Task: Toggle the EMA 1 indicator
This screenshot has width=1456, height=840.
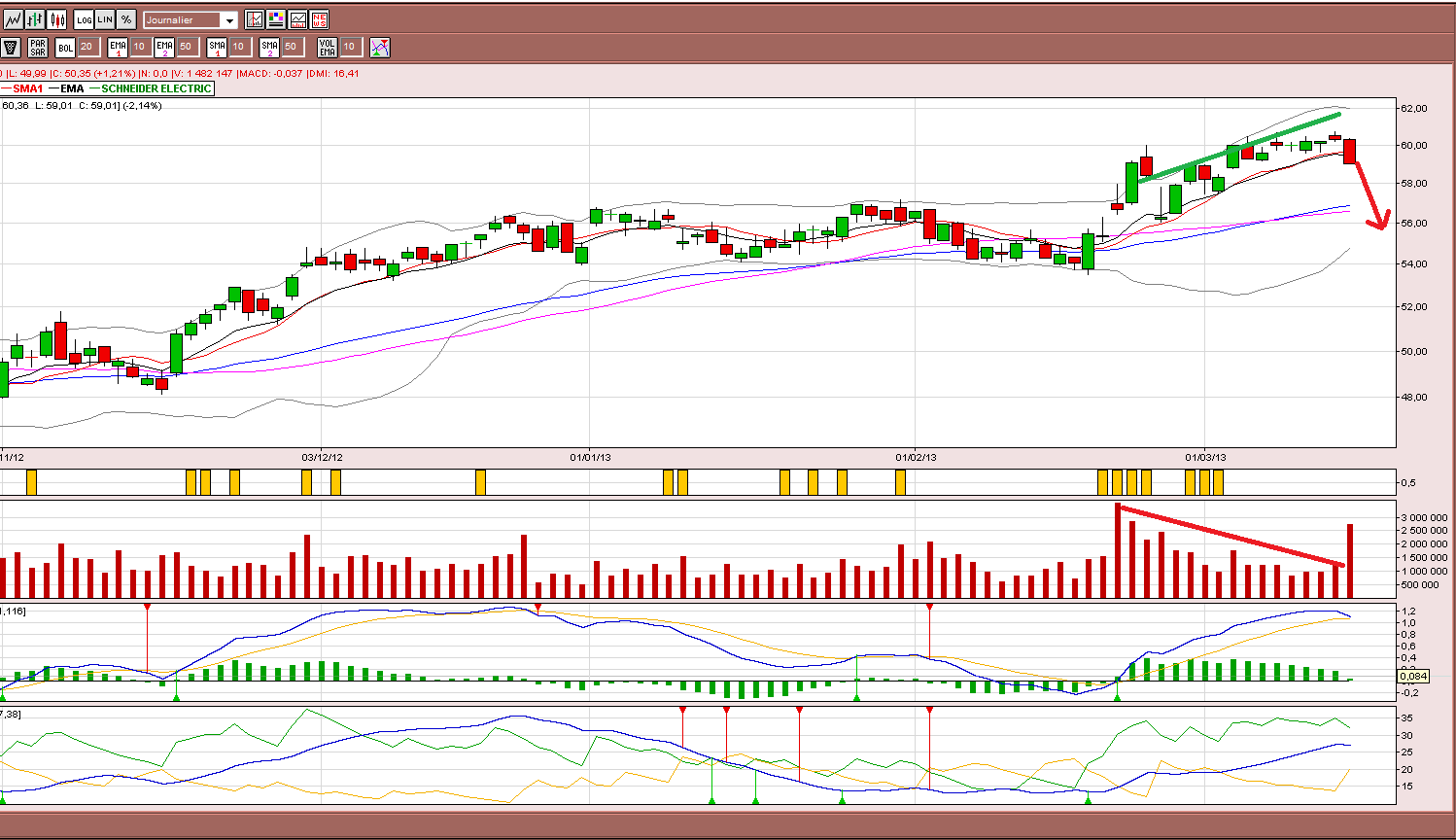Action: [118, 47]
